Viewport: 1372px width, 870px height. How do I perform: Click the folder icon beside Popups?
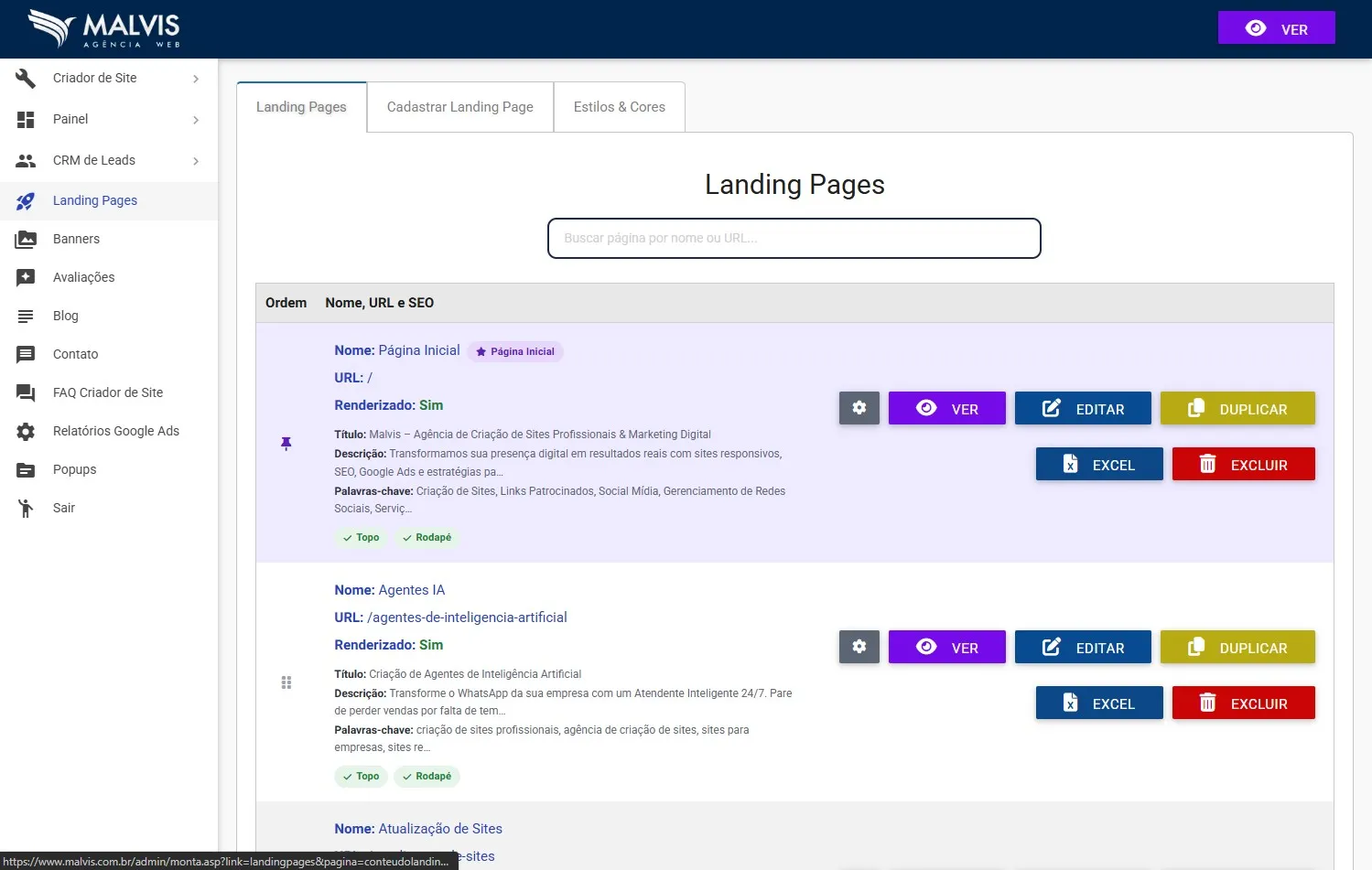(26, 469)
